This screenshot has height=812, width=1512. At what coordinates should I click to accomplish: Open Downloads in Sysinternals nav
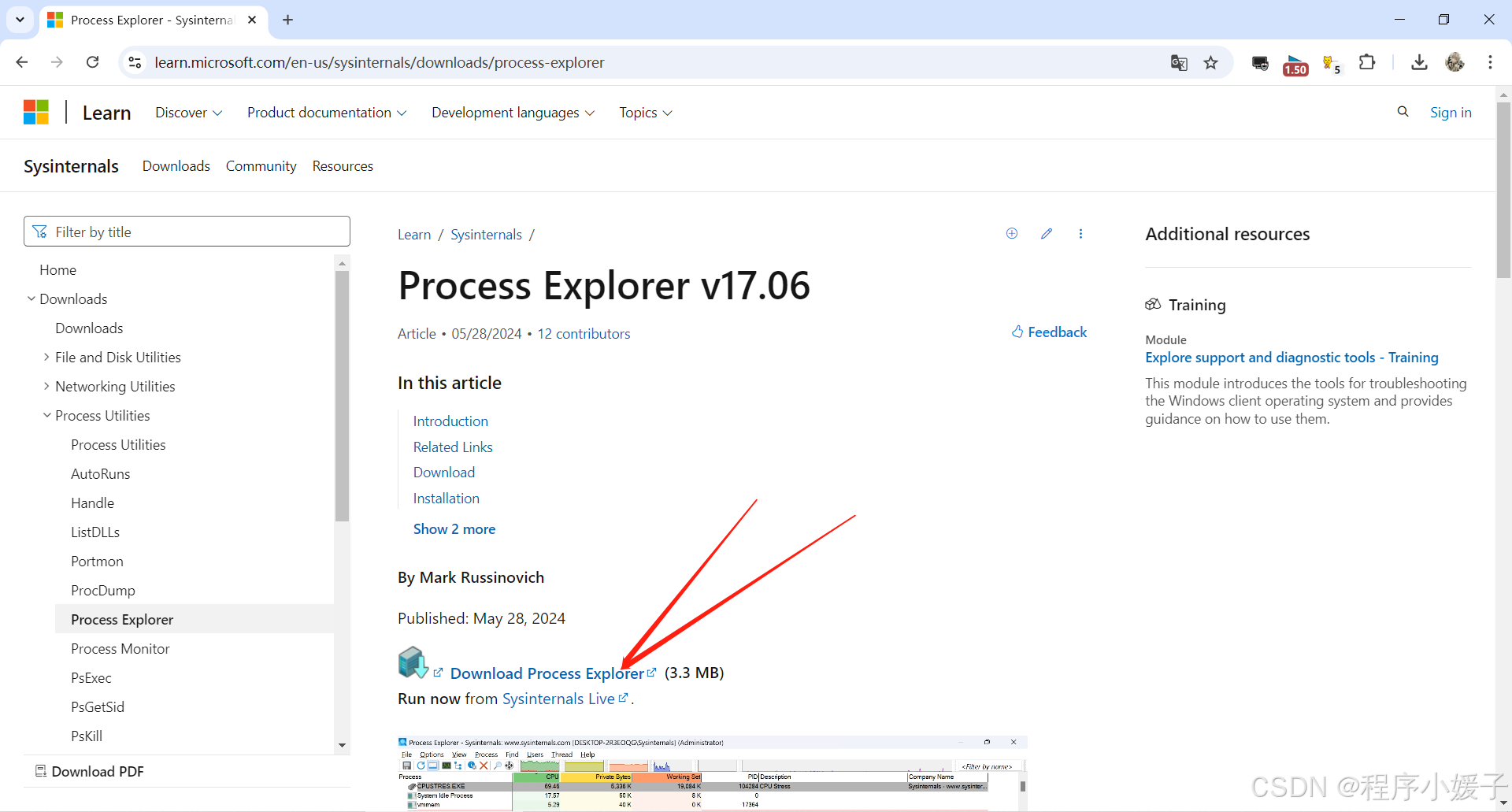[176, 166]
